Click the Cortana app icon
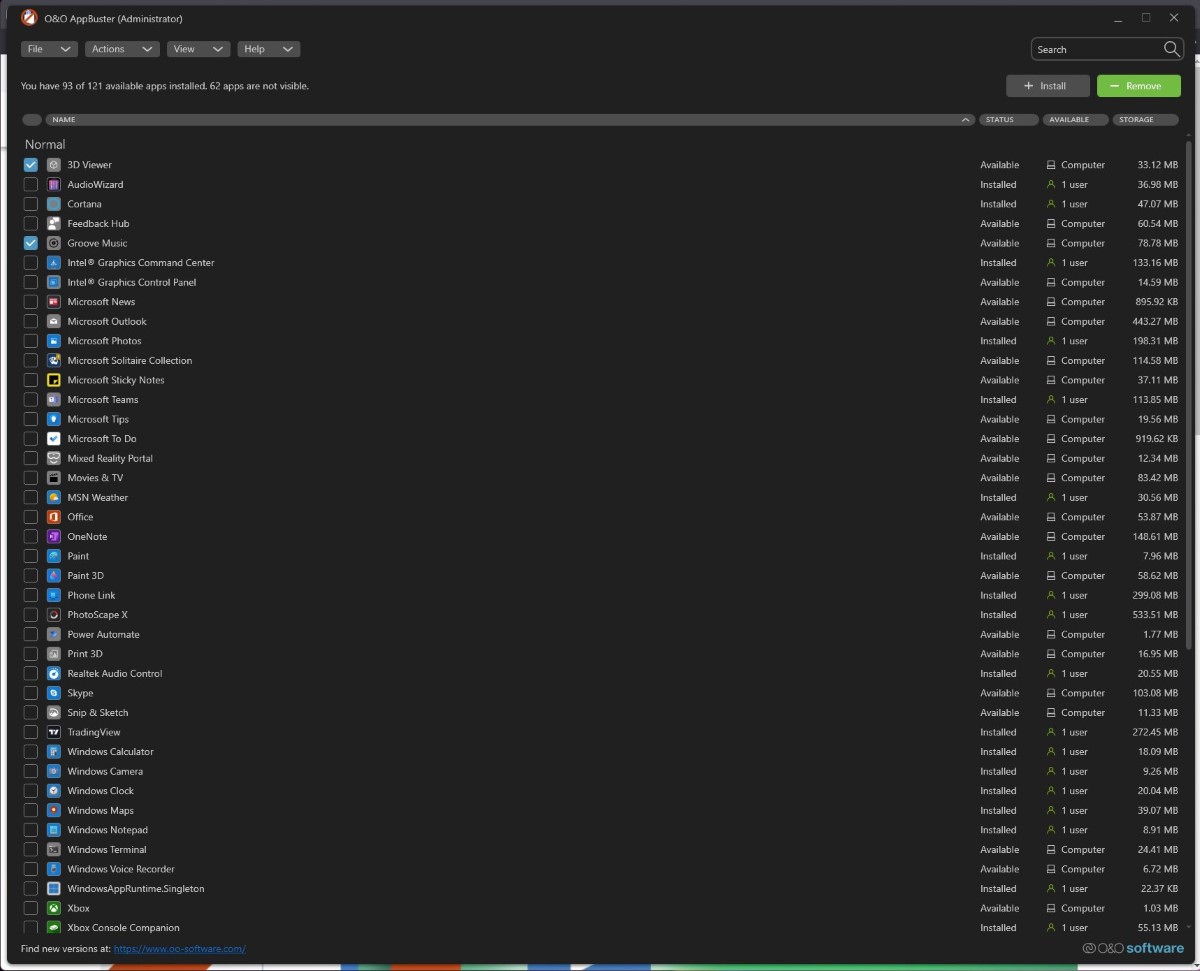The width and height of the screenshot is (1200, 971). [x=54, y=204]
